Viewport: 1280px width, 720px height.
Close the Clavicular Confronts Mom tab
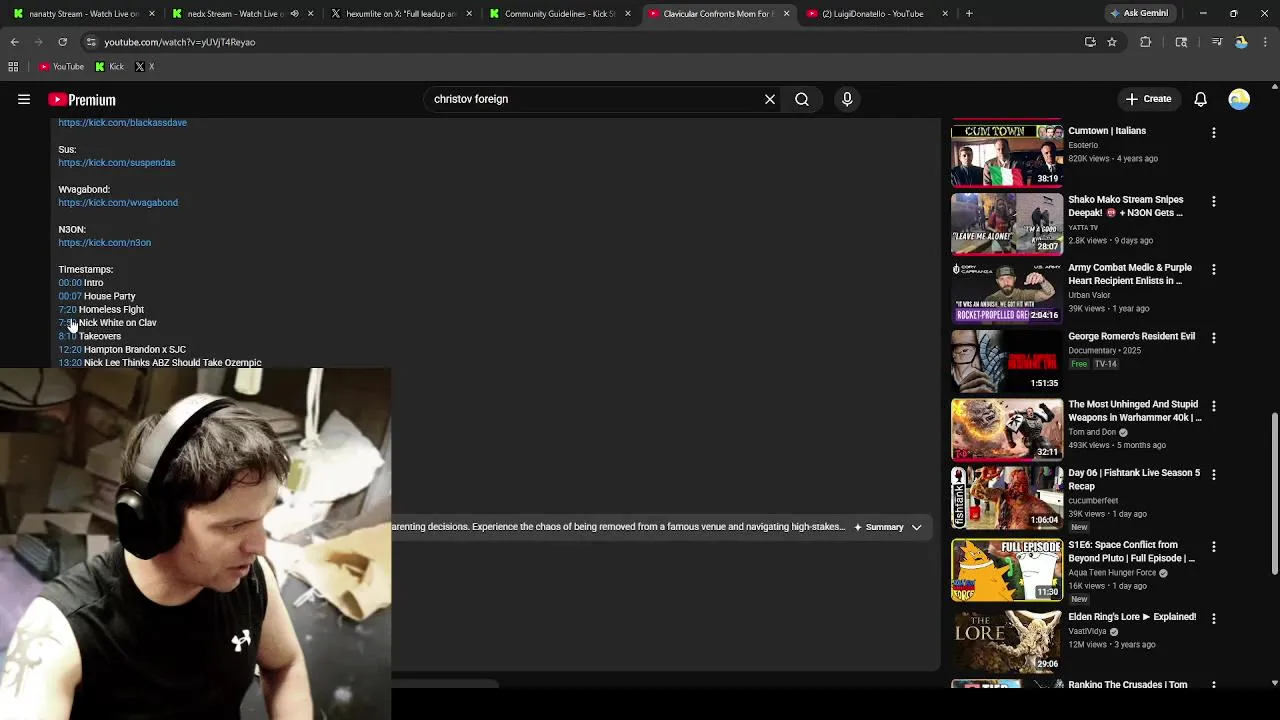[x=786, y=13]
